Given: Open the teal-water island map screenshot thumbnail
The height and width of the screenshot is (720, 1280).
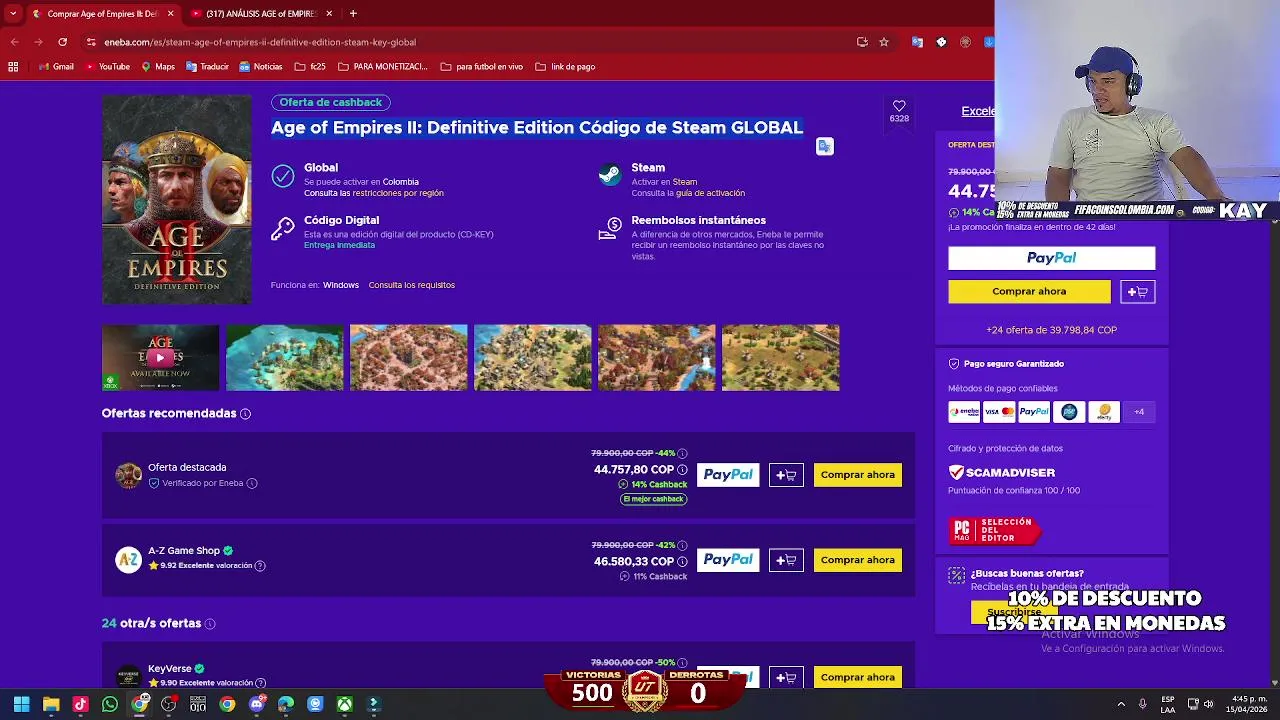Looking at the screenshot, I should point(284,357).
